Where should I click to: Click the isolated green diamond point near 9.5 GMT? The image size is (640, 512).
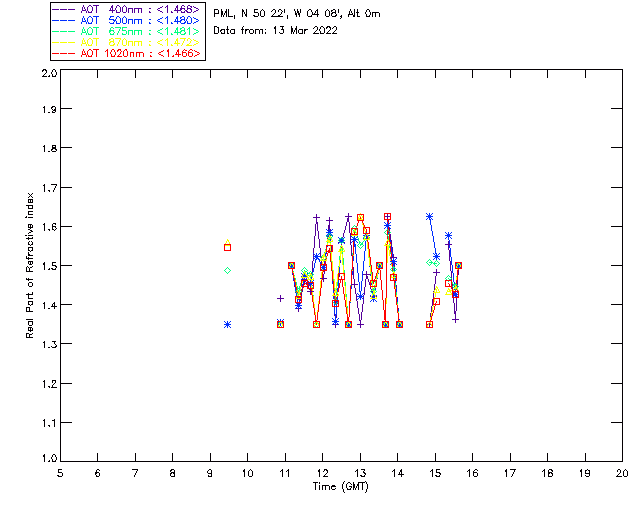click(x=228, y=270)
